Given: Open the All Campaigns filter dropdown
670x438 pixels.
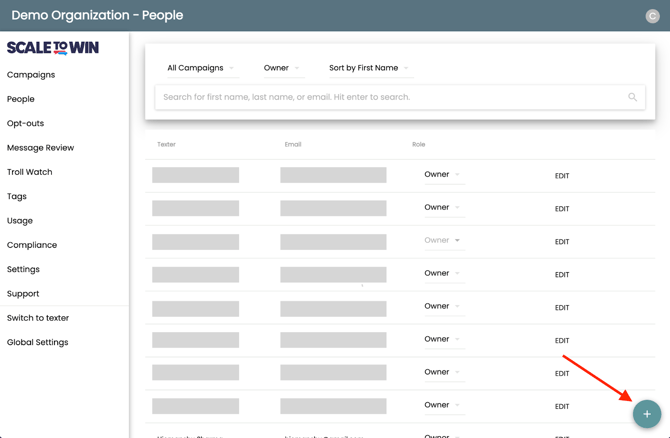Looking at the screenshot, I should [x=200, y=68].
